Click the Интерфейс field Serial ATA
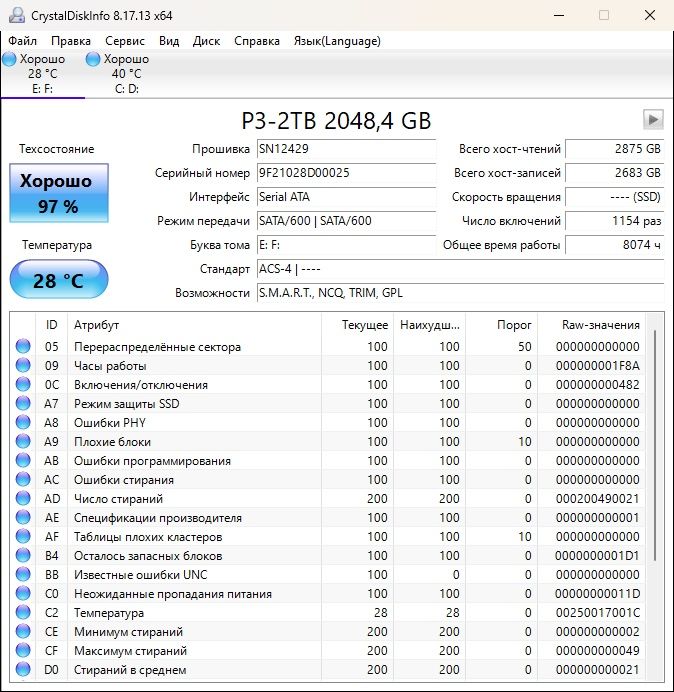674x692 pixels. tap(346, 197)
